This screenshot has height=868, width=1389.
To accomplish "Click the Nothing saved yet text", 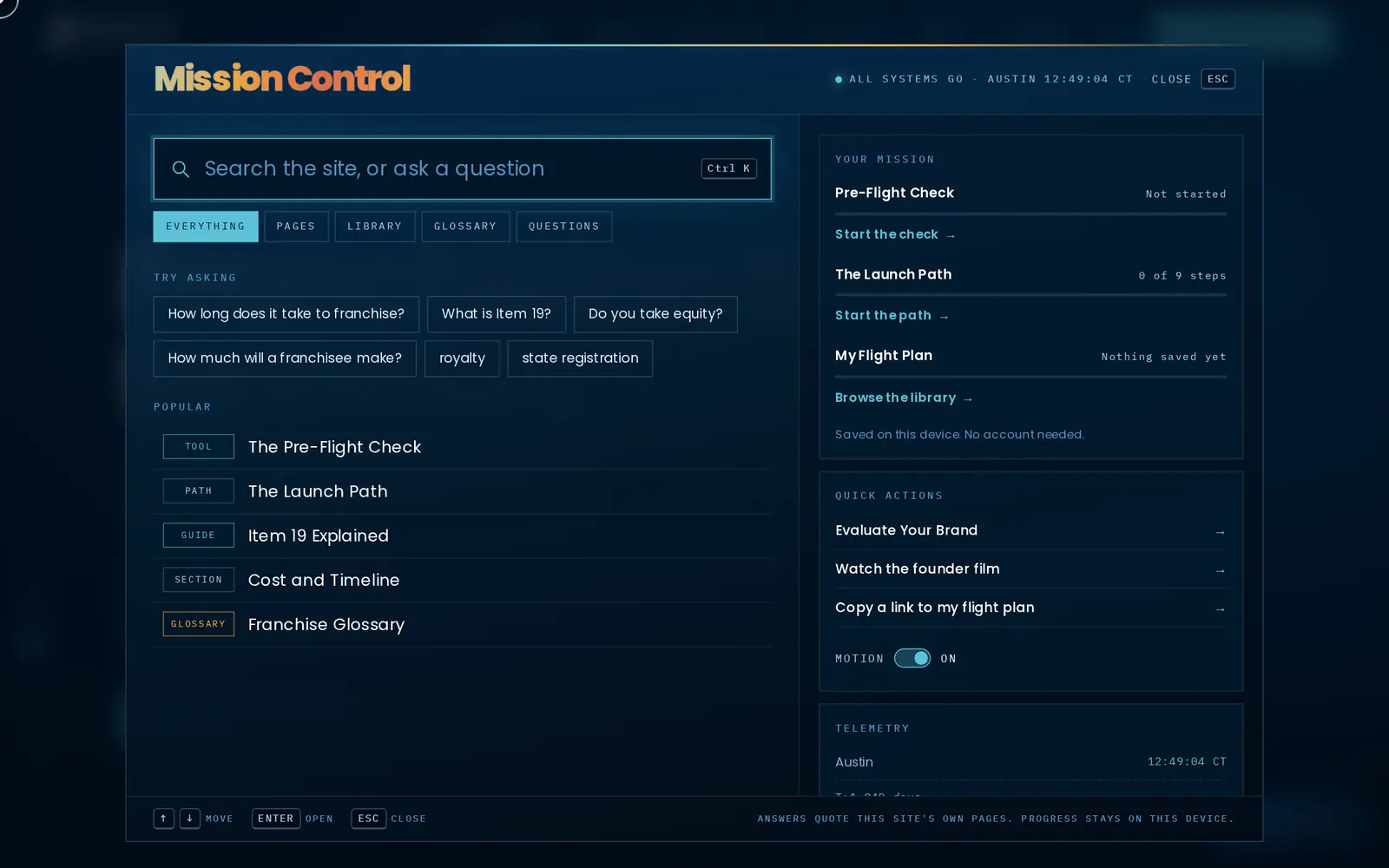I will pyautogui.click(x=1163, y=357).
